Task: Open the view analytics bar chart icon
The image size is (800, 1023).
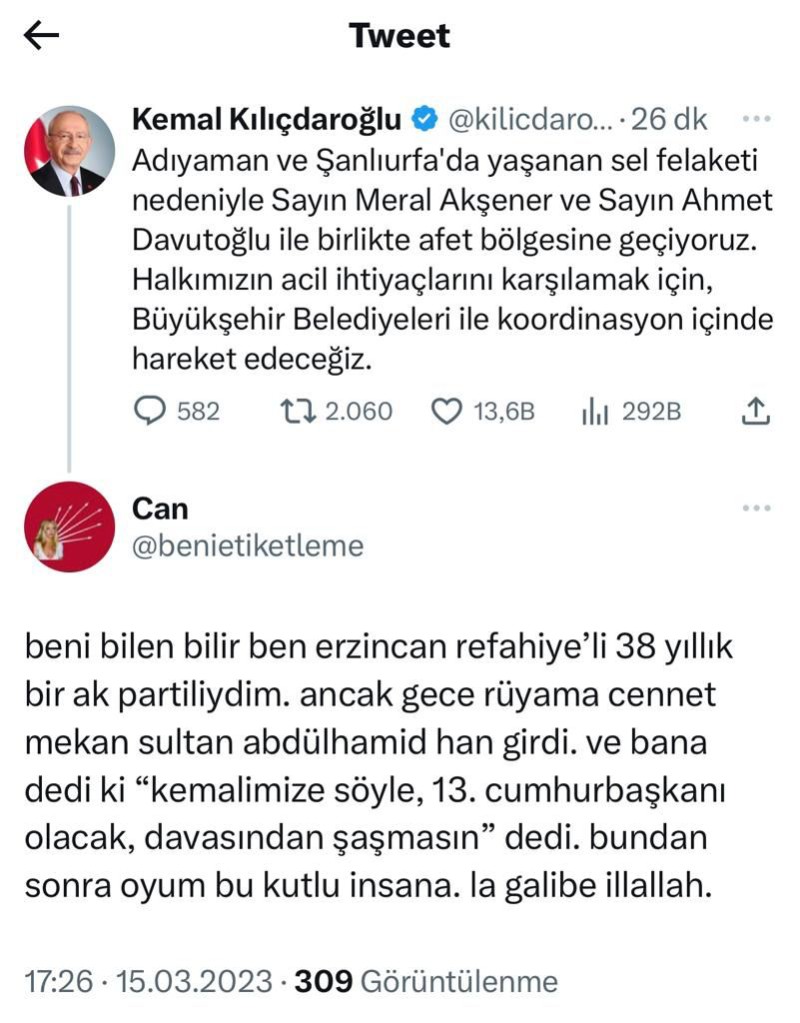Action: click(x=596, y=411)
